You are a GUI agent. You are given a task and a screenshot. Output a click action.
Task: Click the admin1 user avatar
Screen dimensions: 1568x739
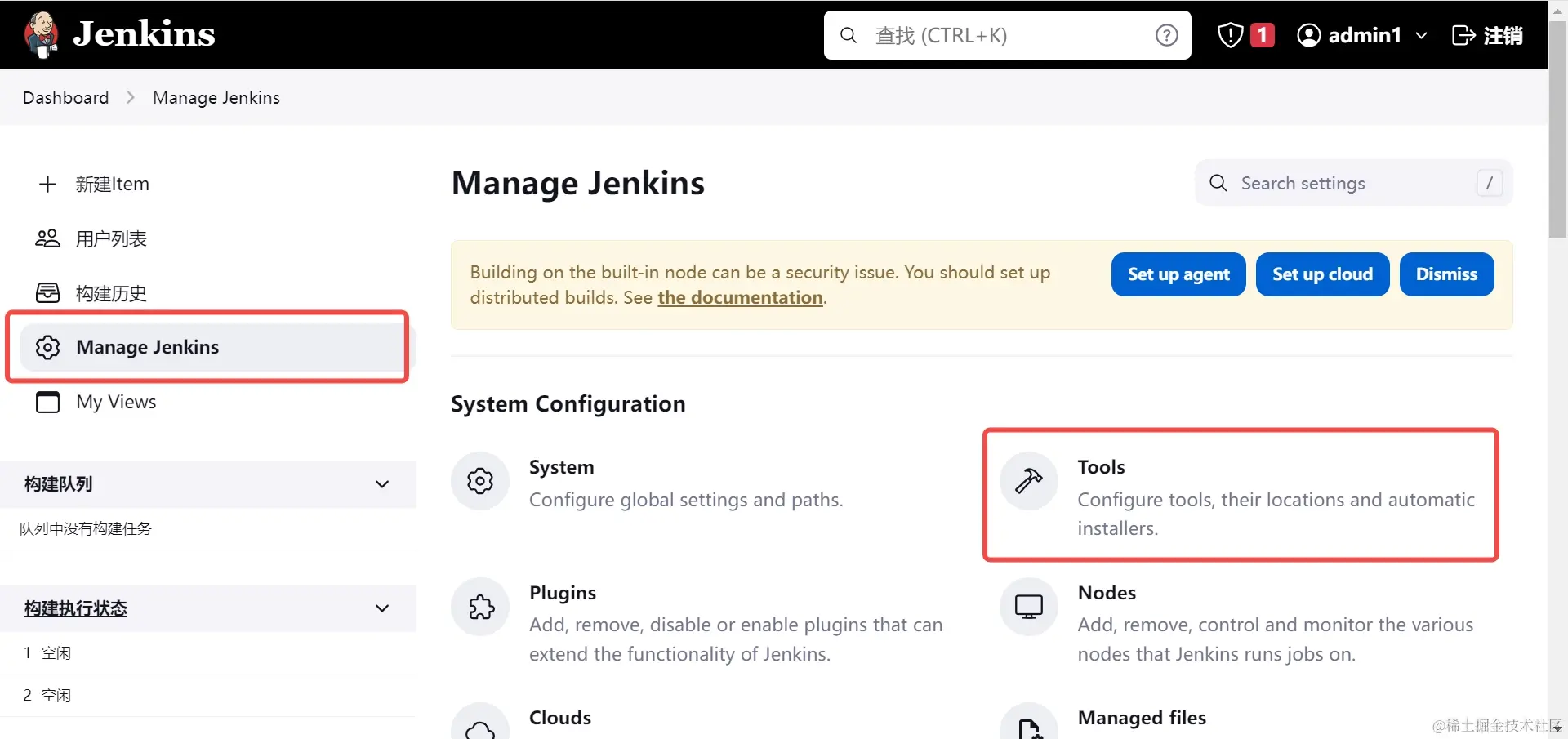(x=1310, y=35)
